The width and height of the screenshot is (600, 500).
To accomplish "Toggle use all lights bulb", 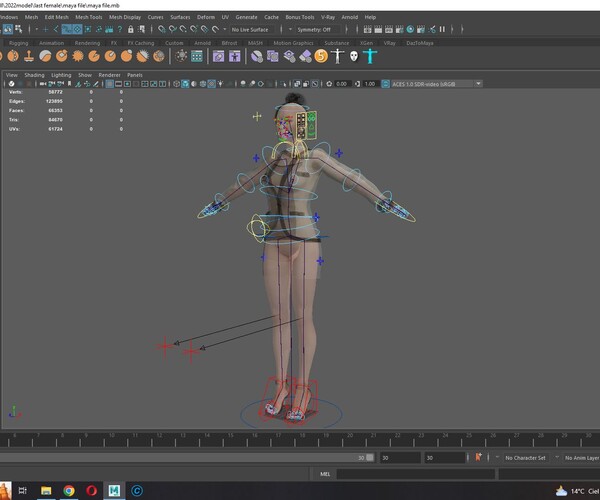I will [220, 84].
